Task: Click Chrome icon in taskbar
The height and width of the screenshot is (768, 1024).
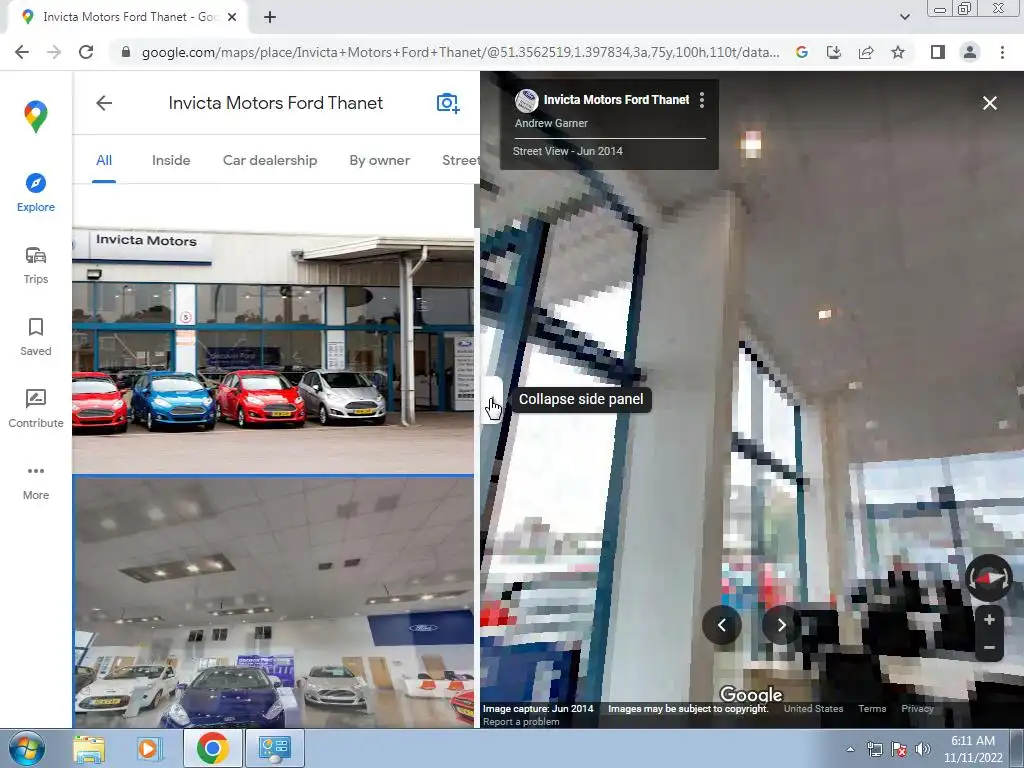Action: click(213, 748)
